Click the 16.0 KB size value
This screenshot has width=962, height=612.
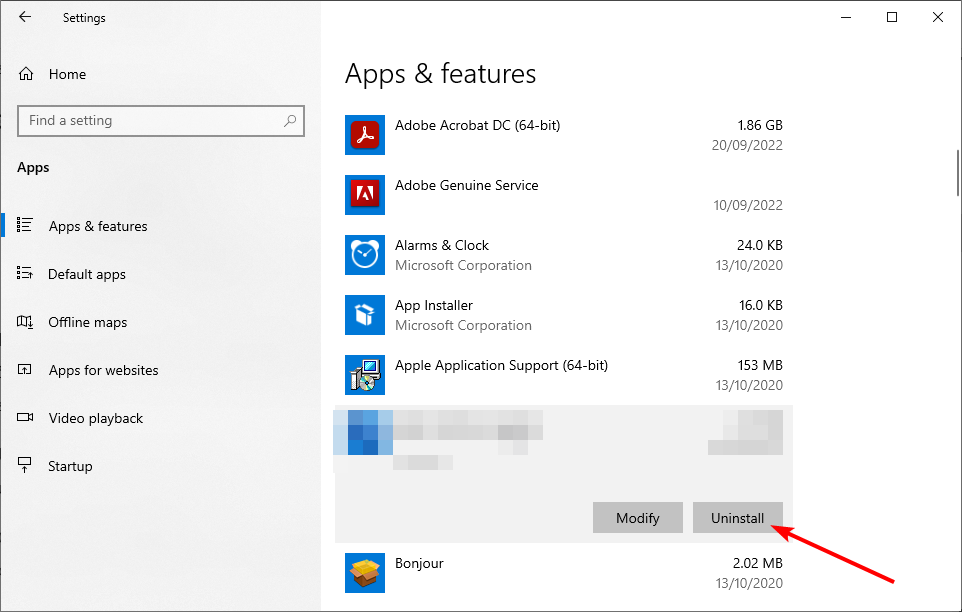click(x=760, y=305)
